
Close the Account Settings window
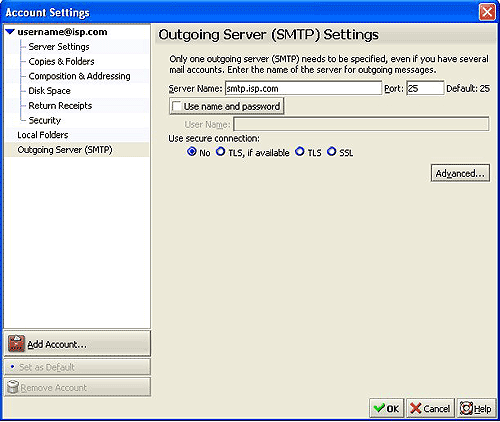tap(487, 12)
